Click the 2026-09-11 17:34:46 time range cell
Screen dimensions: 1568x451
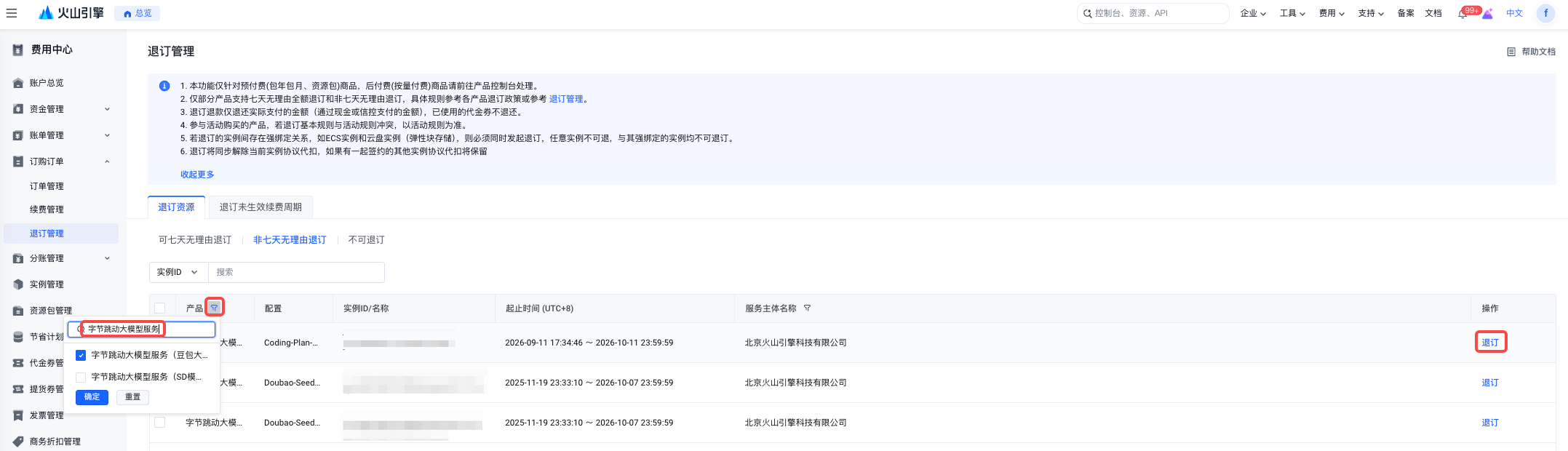coord(589,343)
